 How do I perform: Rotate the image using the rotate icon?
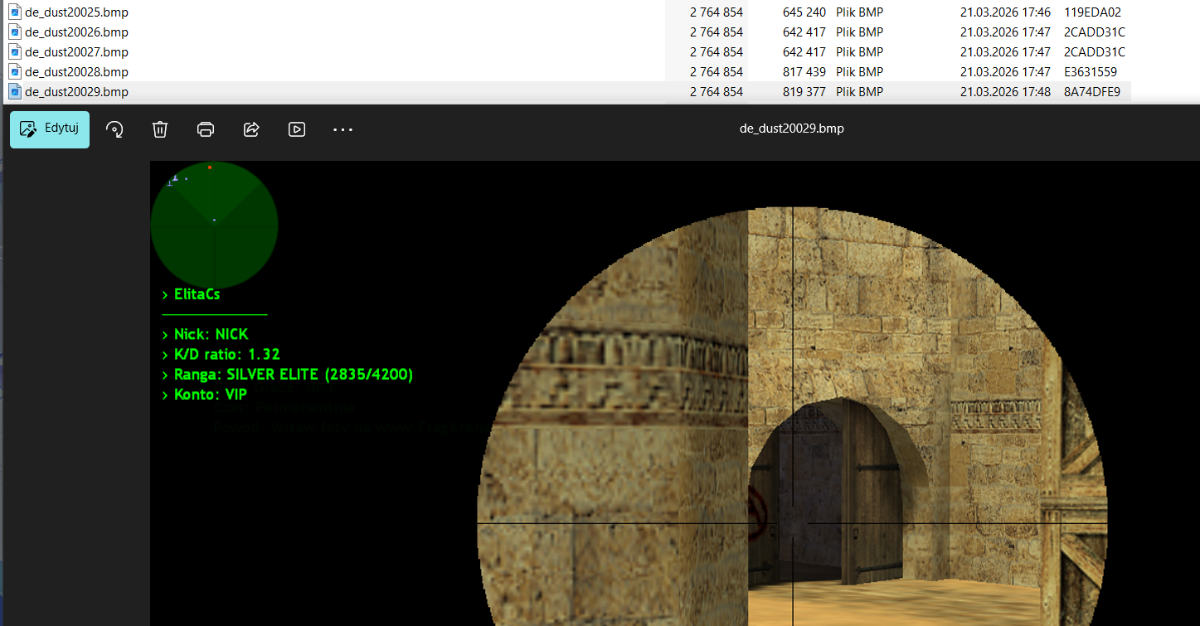tap(115, 129)
